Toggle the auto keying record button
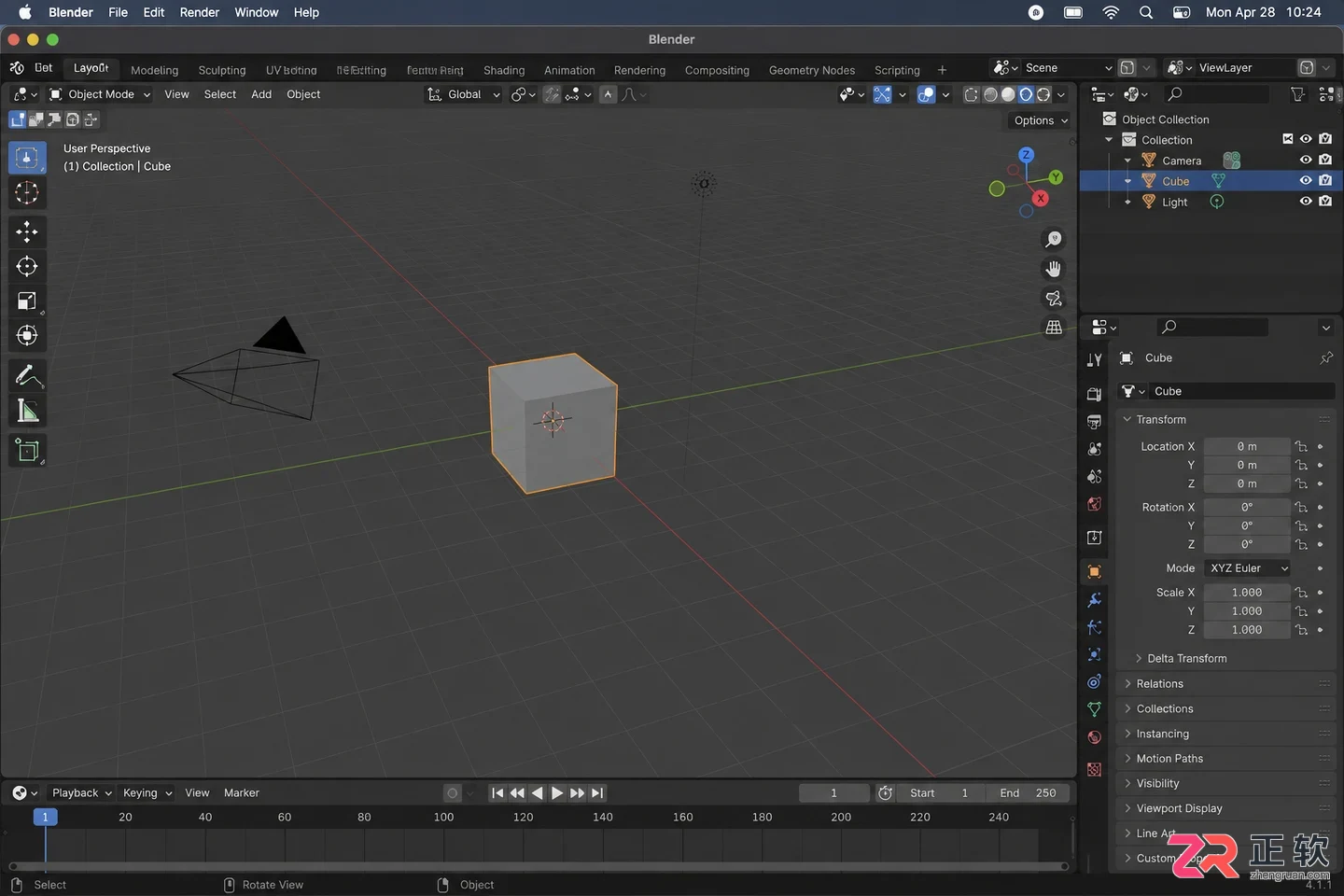This screenshot has height=896, width=1344. [x=453, y=793]
